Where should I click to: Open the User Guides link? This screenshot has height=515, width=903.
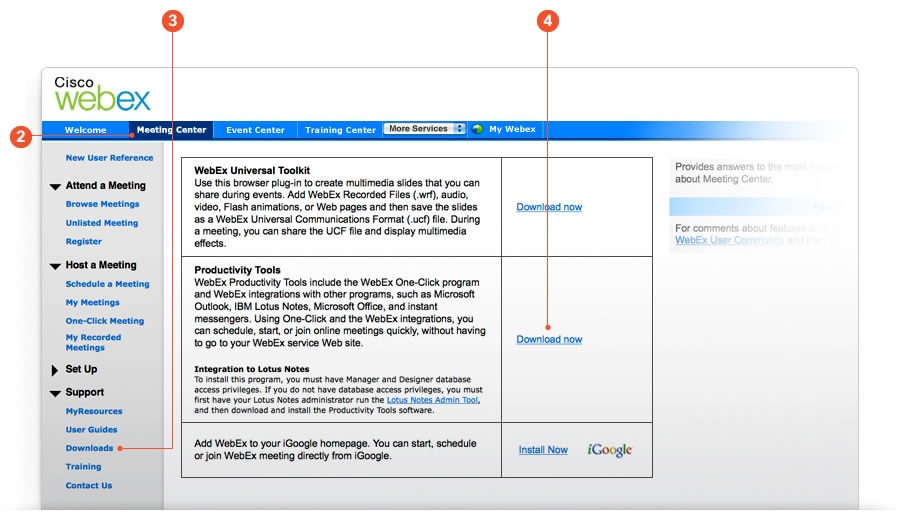92,430
